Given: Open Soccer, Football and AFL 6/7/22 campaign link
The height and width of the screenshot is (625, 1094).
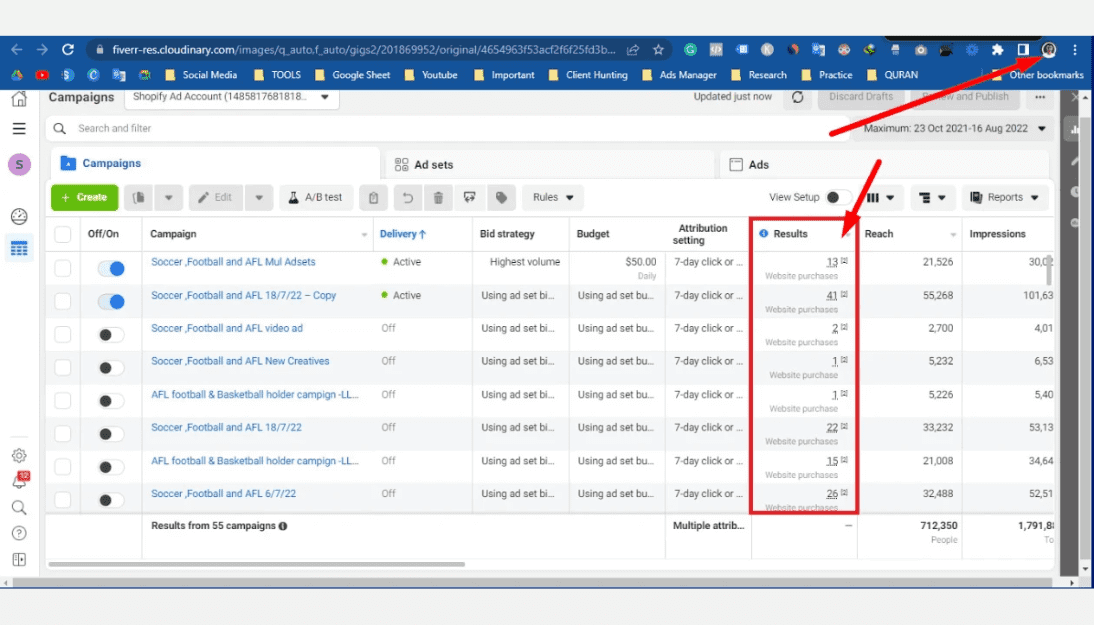Looking at the screenshot, I should 223,494.
